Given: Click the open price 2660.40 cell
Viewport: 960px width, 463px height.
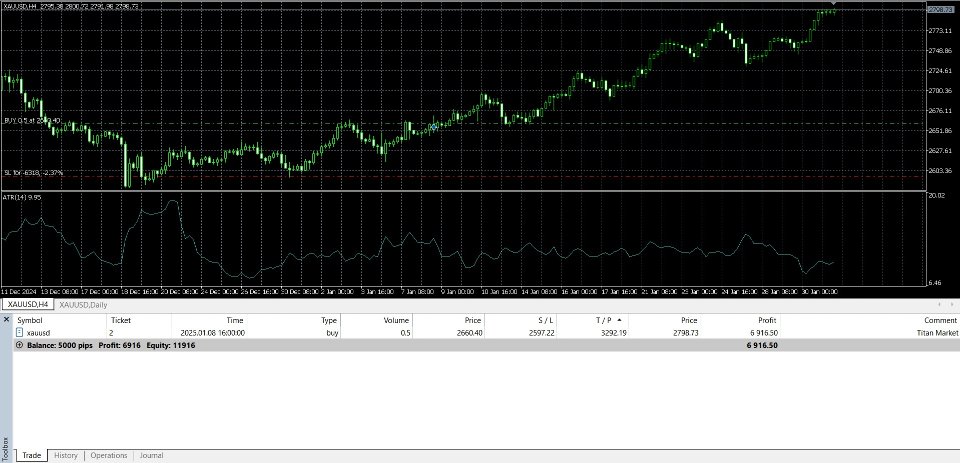Looking at the screenshot, I should [470, 333].
